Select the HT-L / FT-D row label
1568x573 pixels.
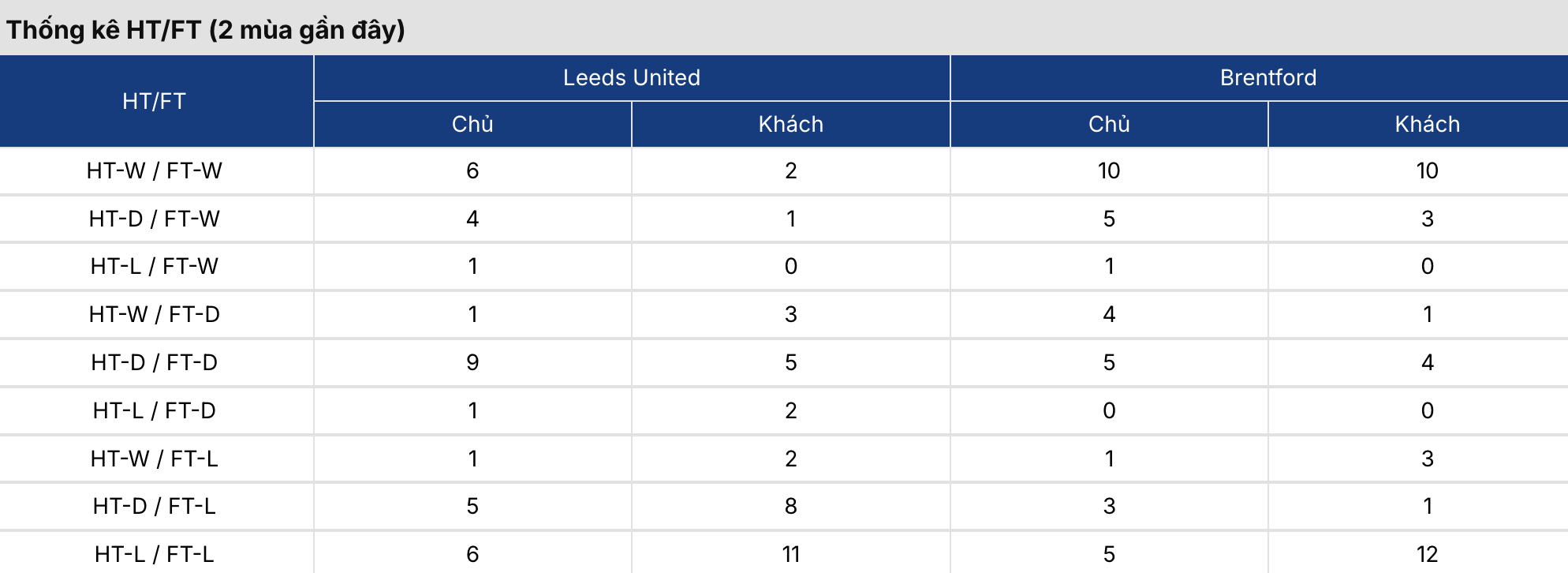[x=155, y=410]
